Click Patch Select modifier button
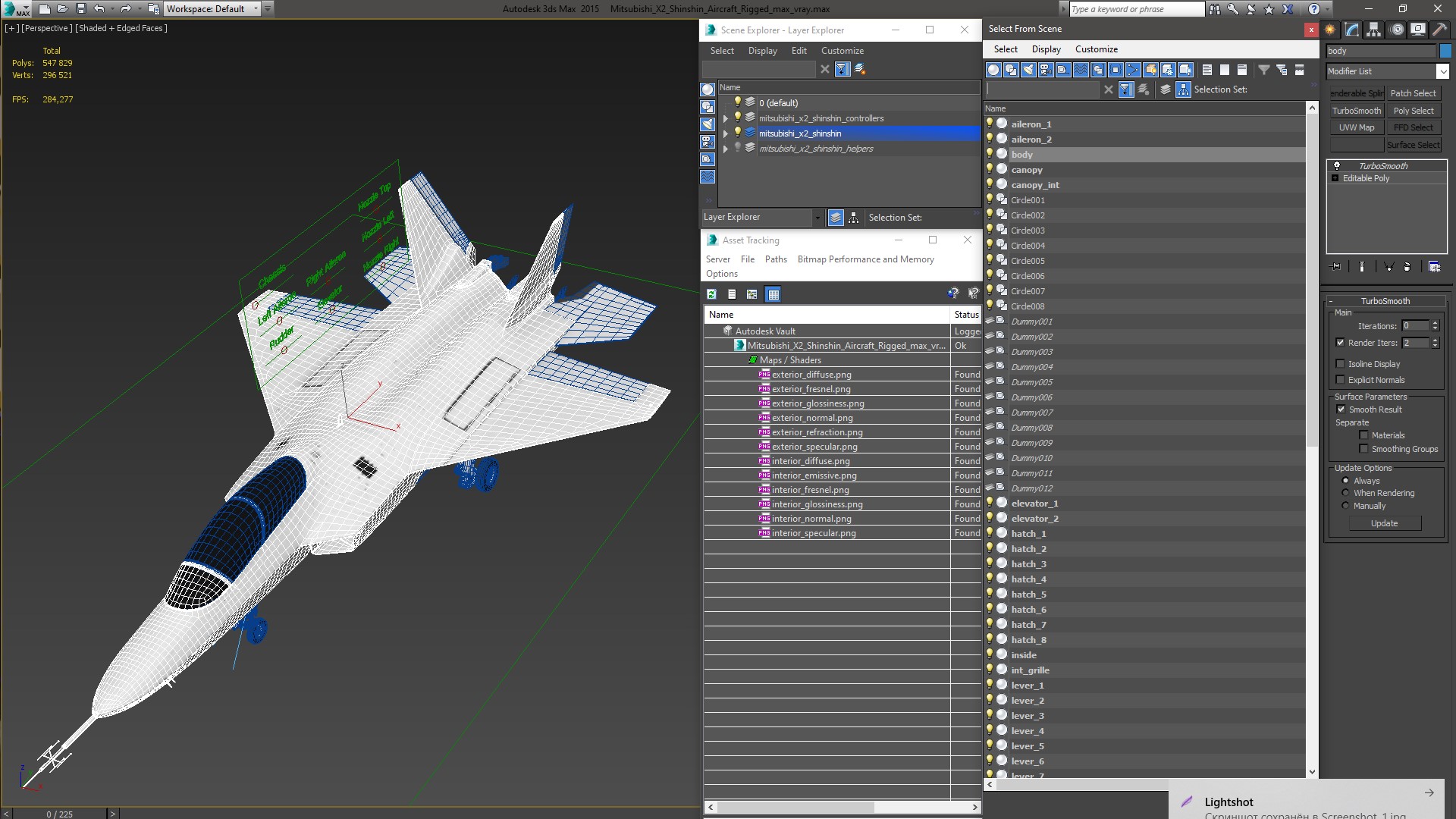1456x819 pixels. [x=1414, y=93]
